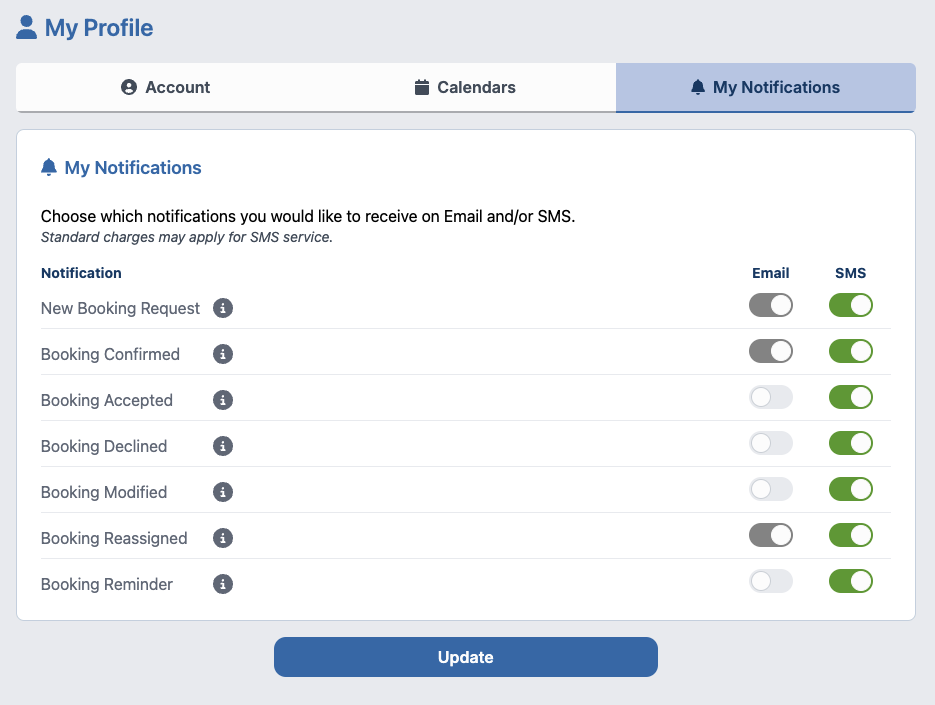Click the My Profile user icon
Image resolution: width=935 pixels, height=705 pixels.
coord(27,27)
